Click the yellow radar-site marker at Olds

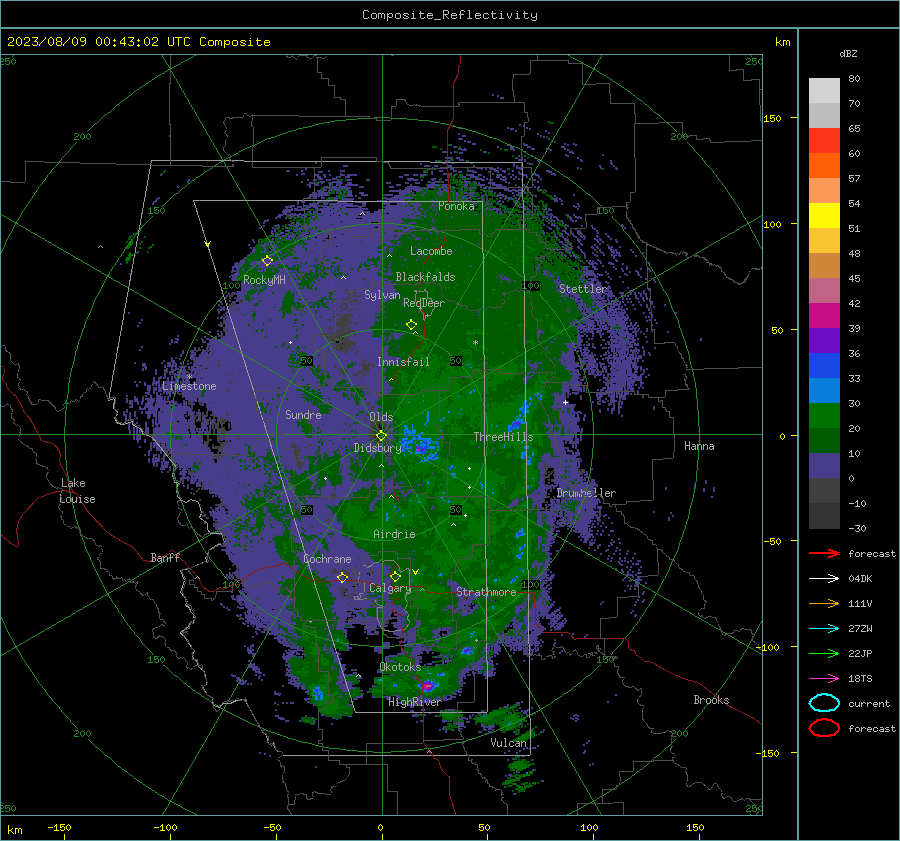pyautogui.click(x=381, y=435)
